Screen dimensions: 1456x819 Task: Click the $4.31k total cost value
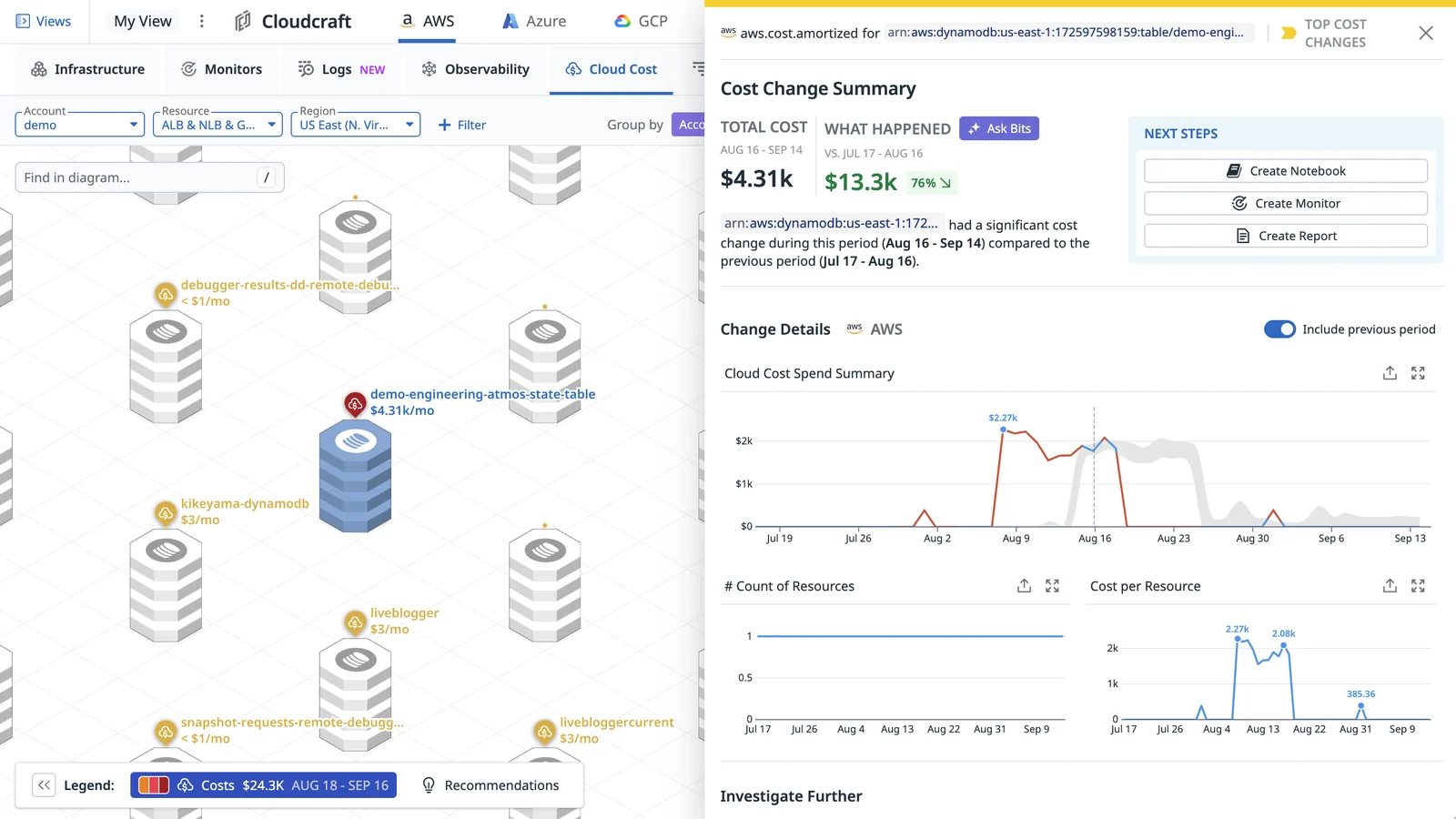tap(757, 179)
